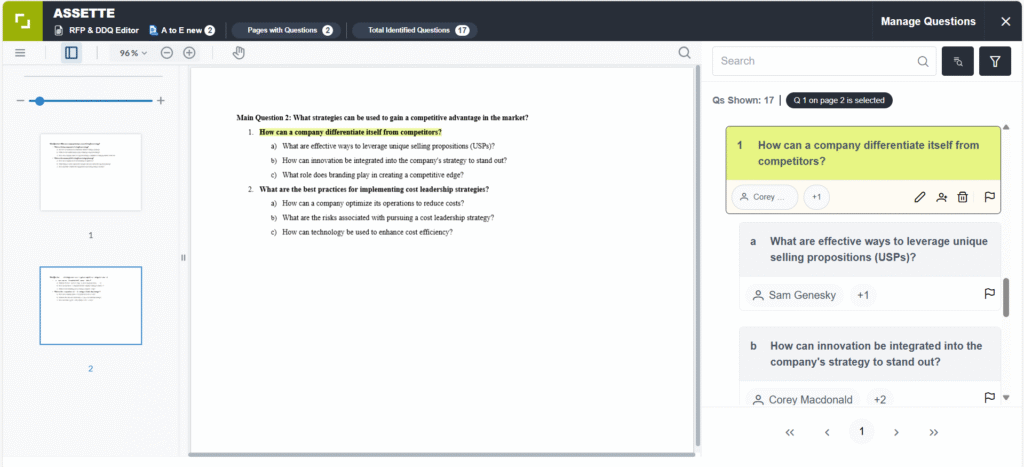Click question list scrollbar down arrow
This screenshot has width=1024, height=467.
point(1006,397)
